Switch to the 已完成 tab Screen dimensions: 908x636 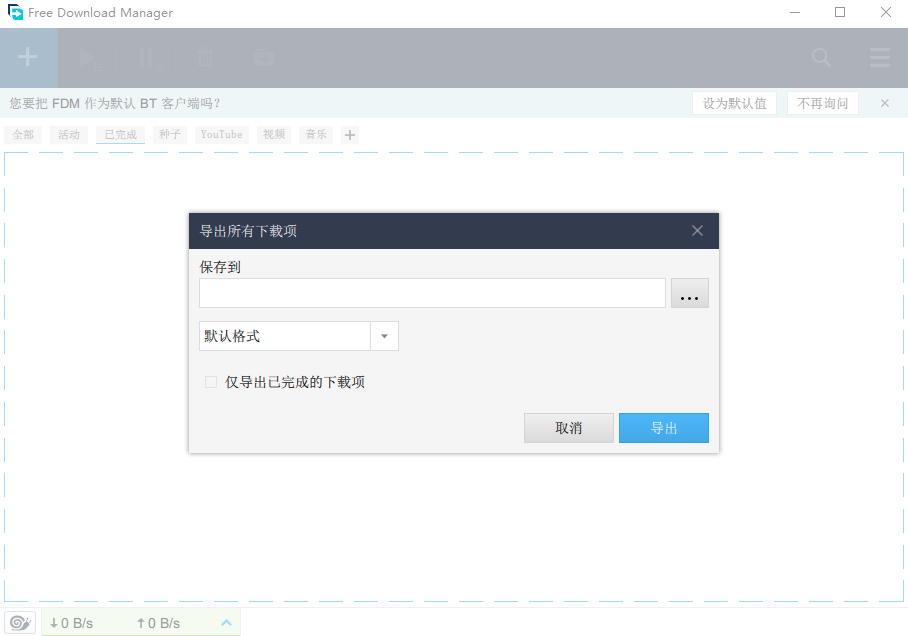120,134
